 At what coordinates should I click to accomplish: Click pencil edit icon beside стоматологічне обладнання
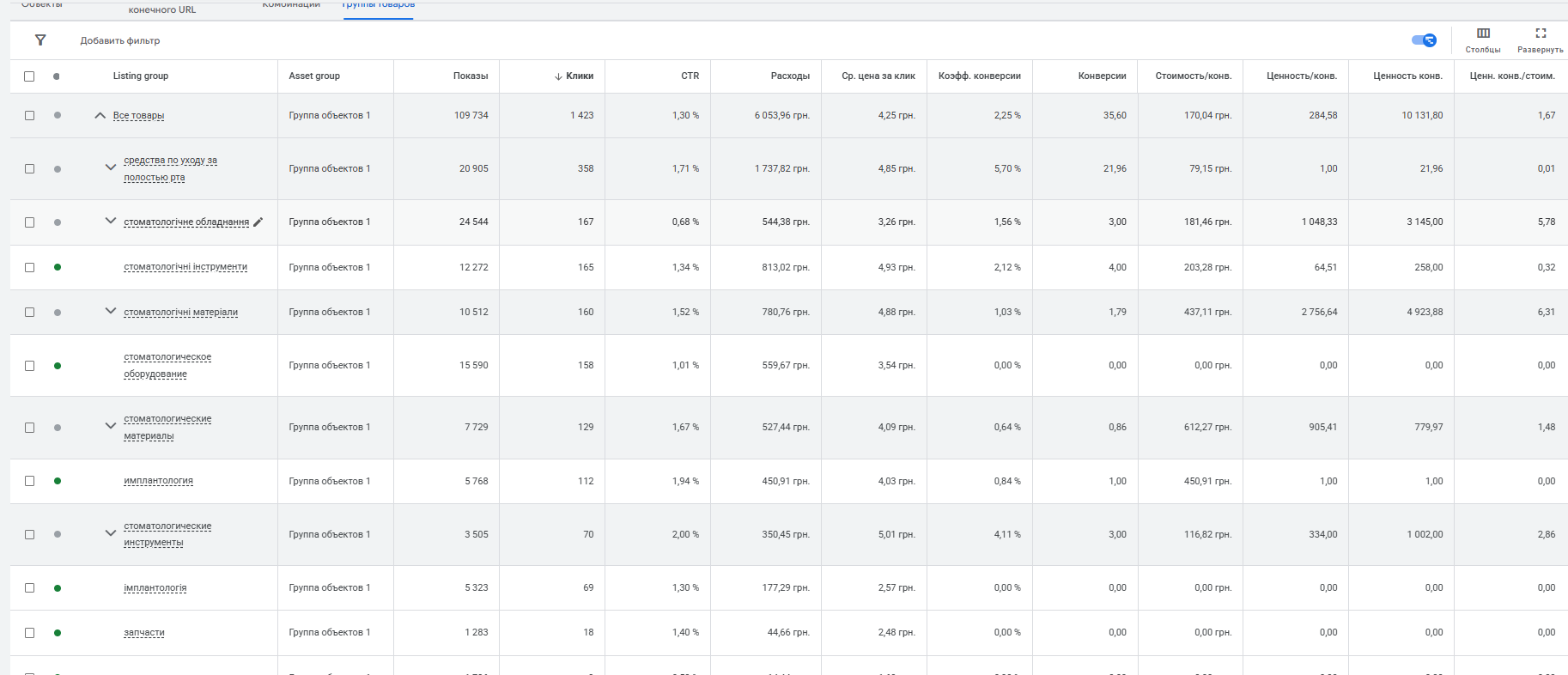(258, 222)
